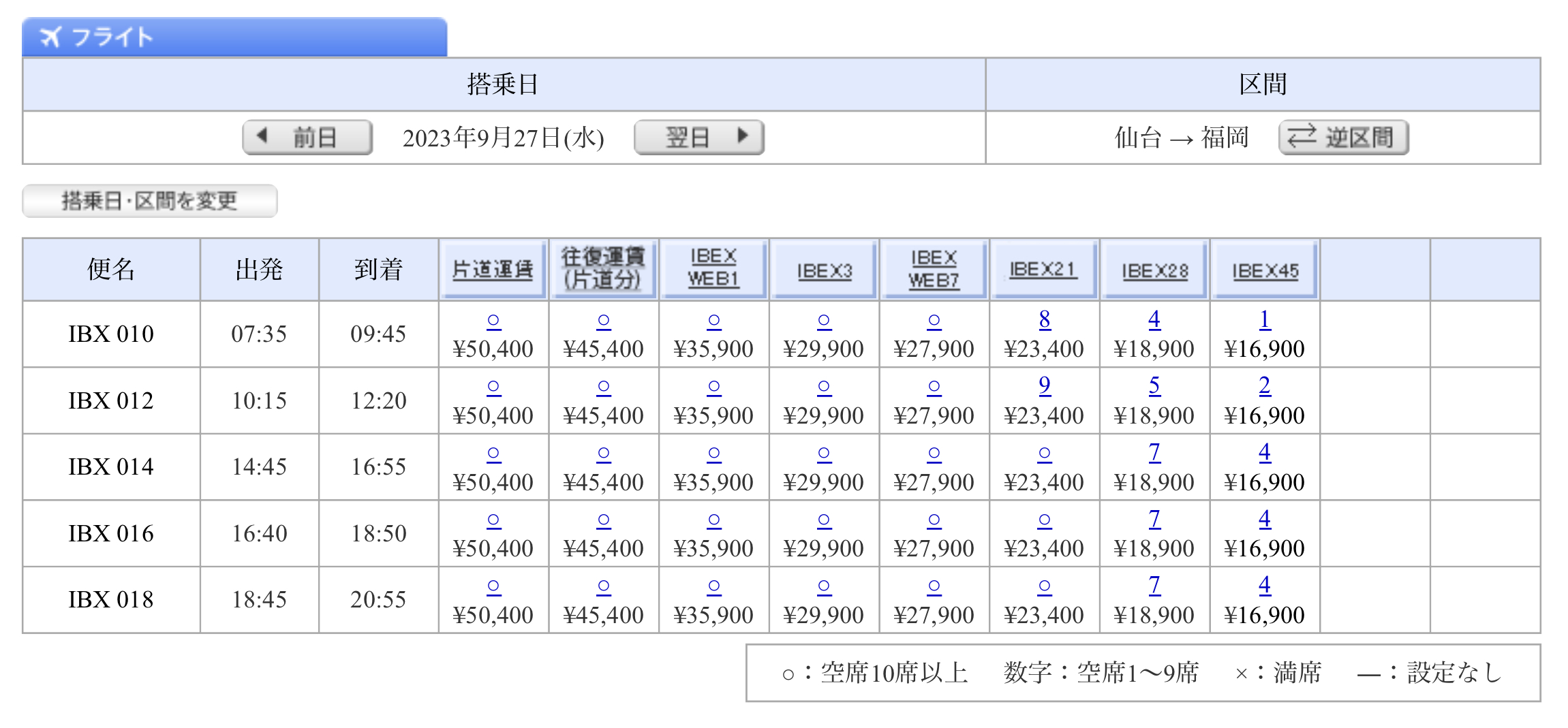The height and width of the screenshot is (728, 1568).
Task: Open the 往復運賃(片道分) header link
Action: tap(603, 270)
